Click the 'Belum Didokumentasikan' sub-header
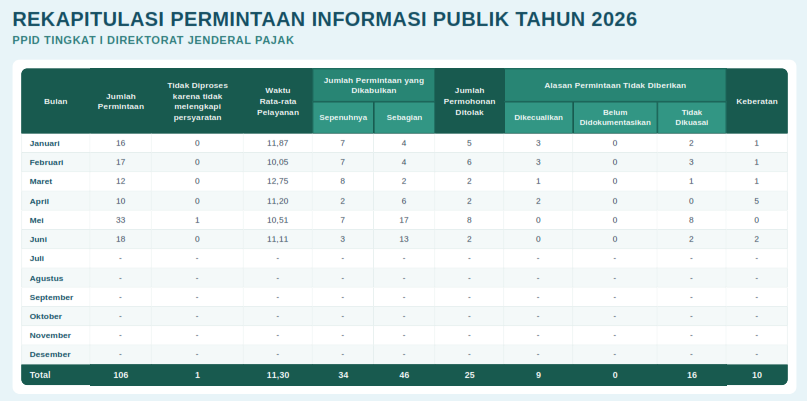807x401 pixels. (x=615, y=117)
